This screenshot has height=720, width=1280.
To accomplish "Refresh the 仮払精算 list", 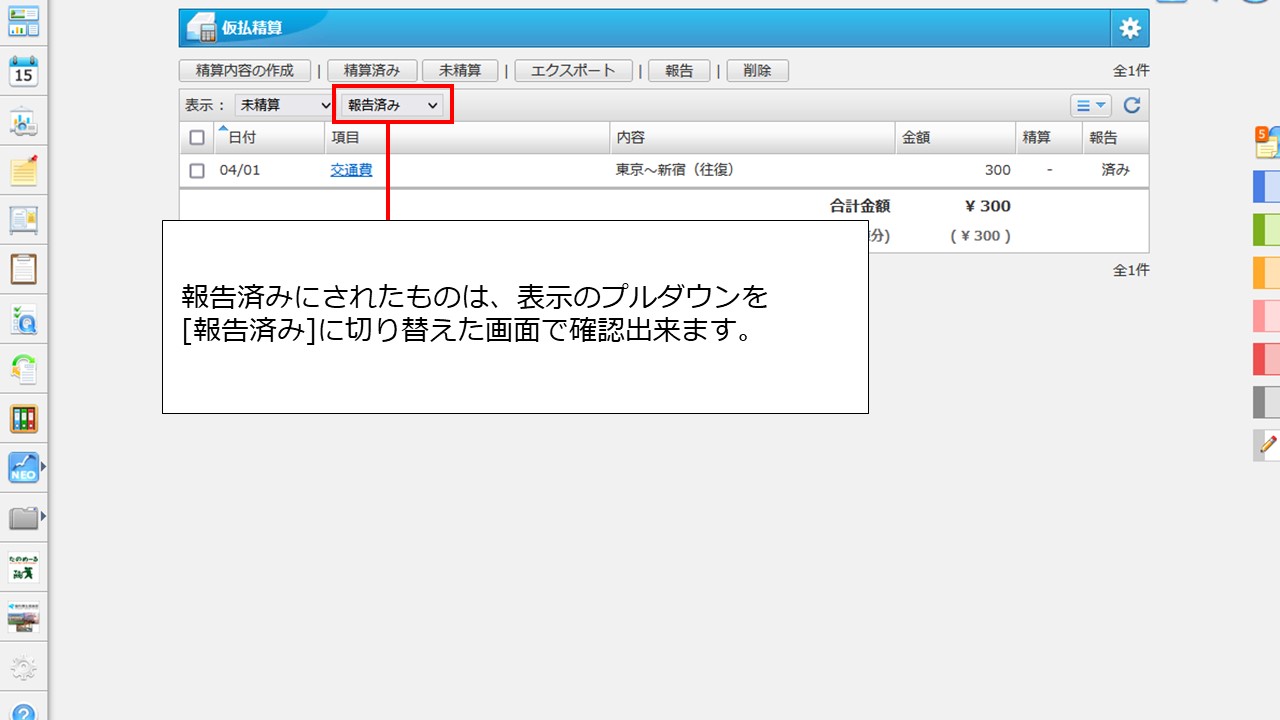I will tap(1132, 105).
